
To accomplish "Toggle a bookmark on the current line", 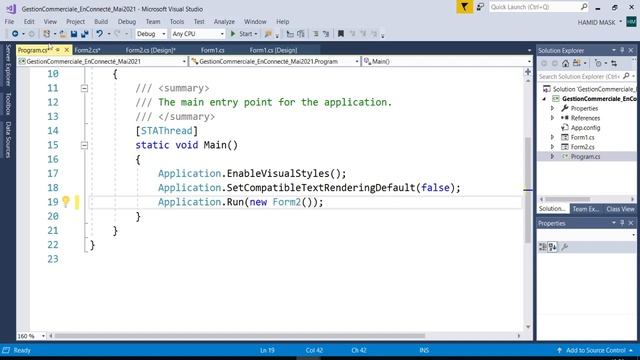I will pyautogui.click(x=341, y=34).
